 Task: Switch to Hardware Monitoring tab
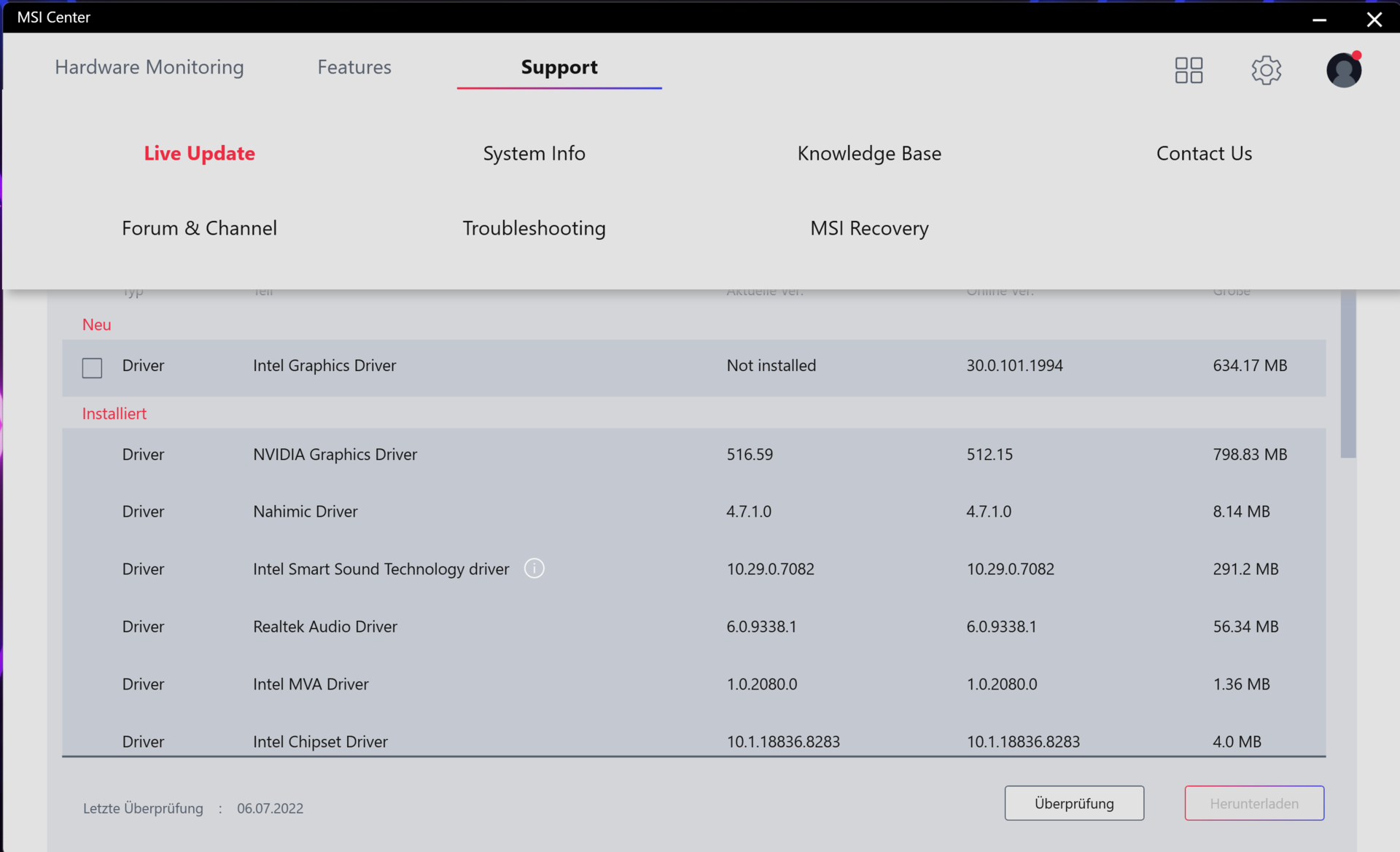[x=149, y=67]
